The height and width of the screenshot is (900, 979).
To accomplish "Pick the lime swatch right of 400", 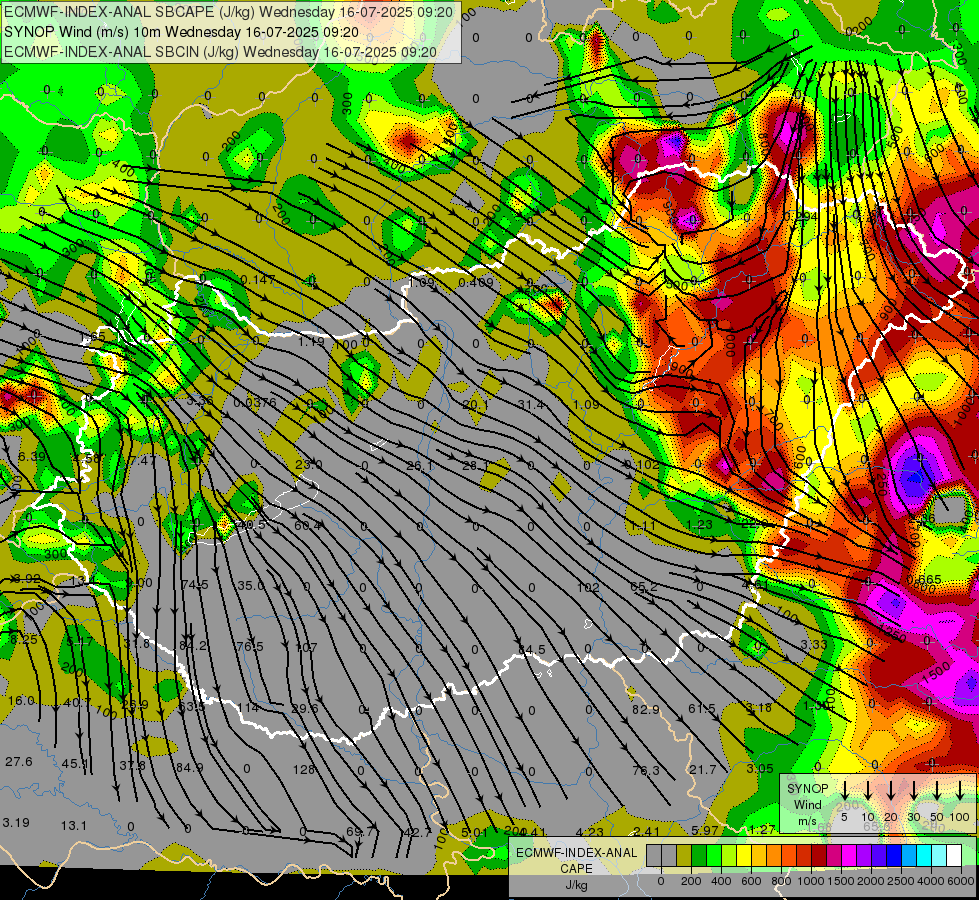I will point(729,855).
